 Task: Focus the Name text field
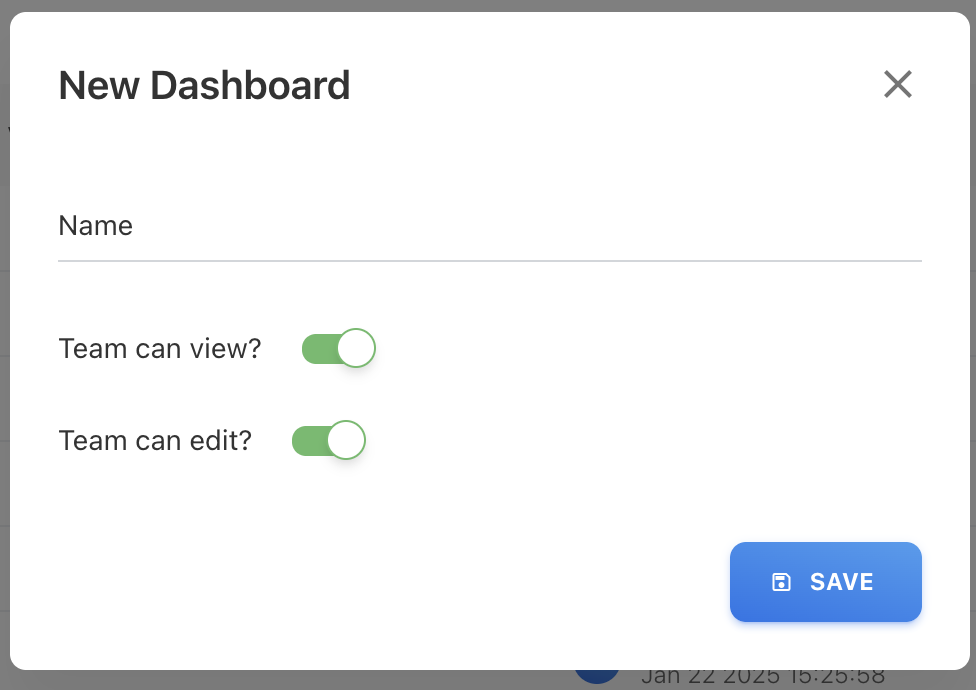tap(490, 228)
